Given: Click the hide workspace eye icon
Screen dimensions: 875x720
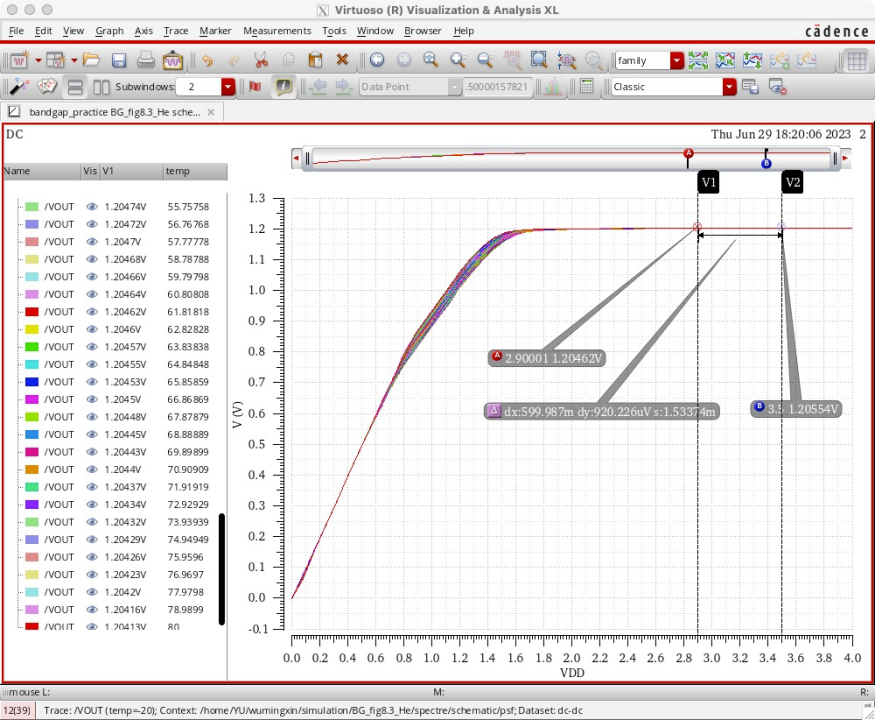Looking at the screenshot, I should tap(777, 87).
